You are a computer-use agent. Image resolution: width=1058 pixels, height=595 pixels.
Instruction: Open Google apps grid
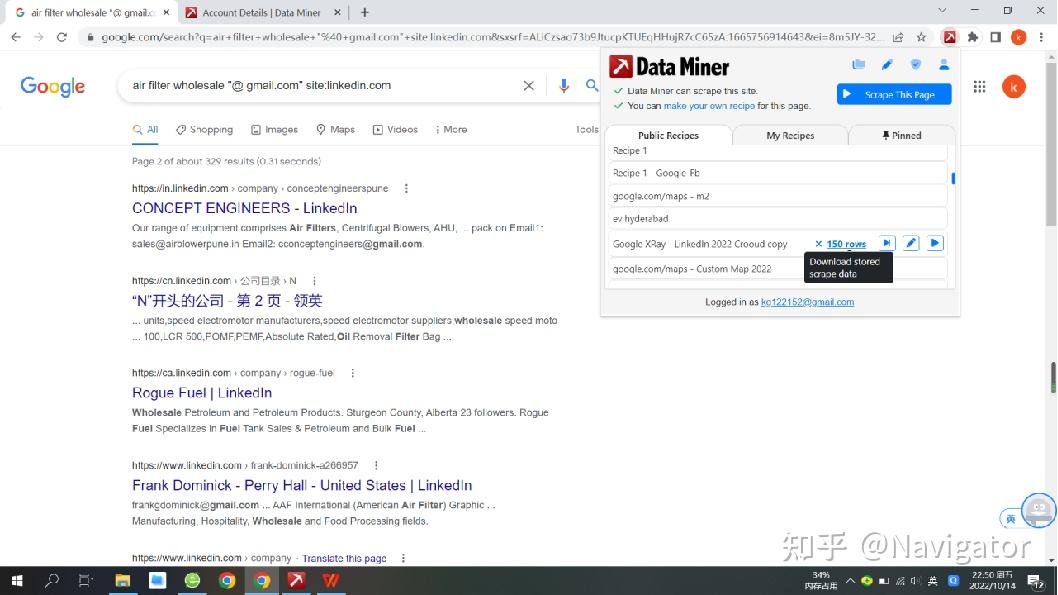tap(979, 86)
